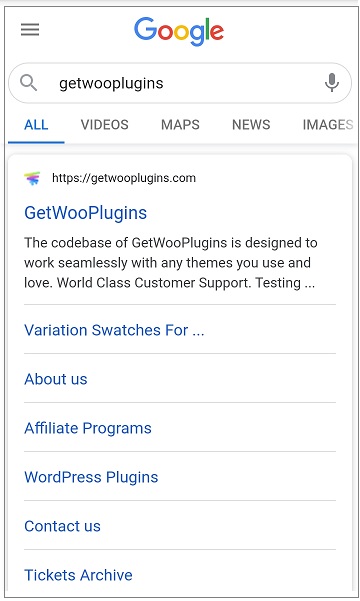Viewport: 360px width, 601px height.
Task: Click the https://getwooplugins.com URL
Action: coord(124,178)
